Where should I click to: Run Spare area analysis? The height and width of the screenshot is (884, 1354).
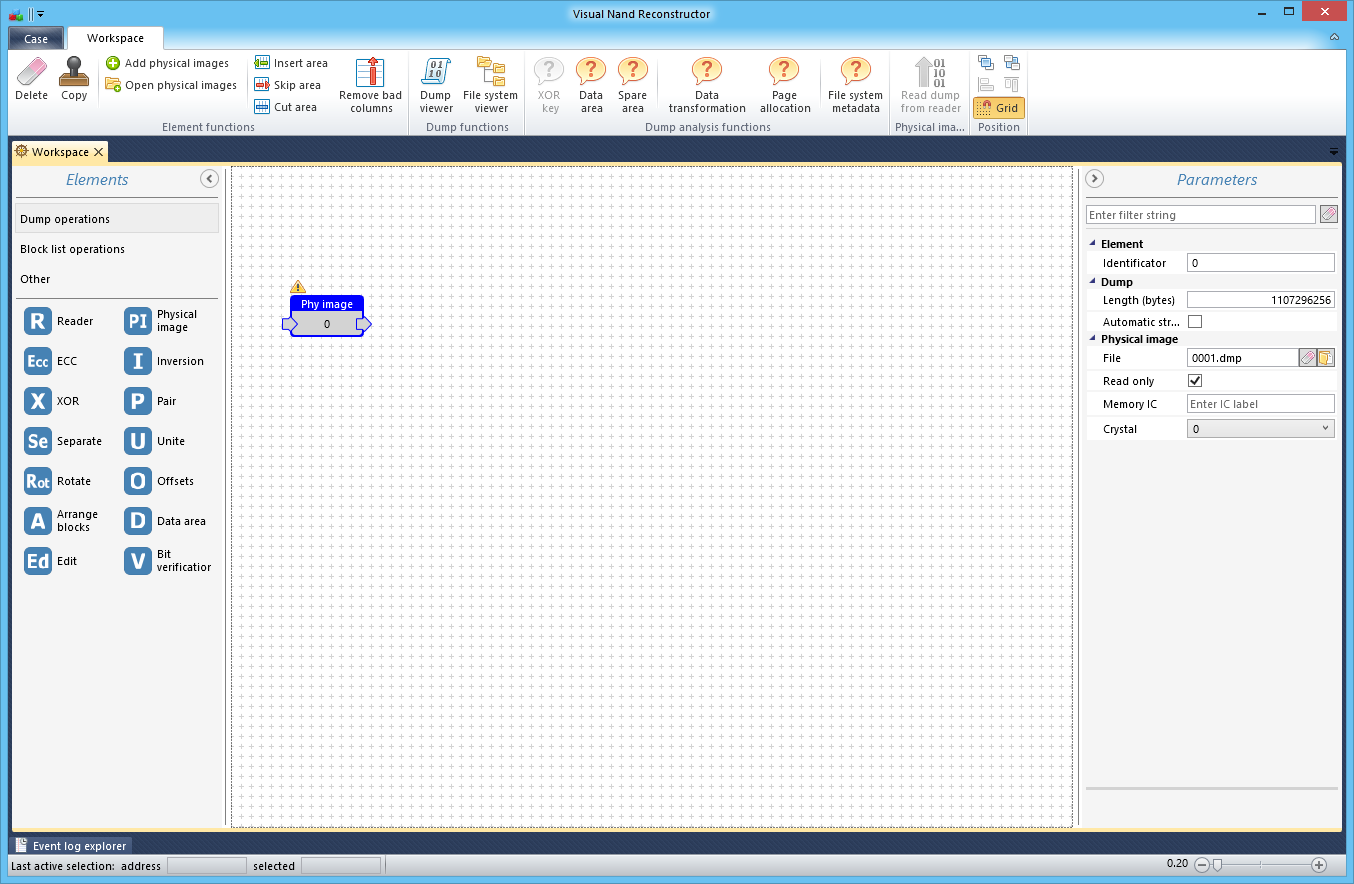633,85
